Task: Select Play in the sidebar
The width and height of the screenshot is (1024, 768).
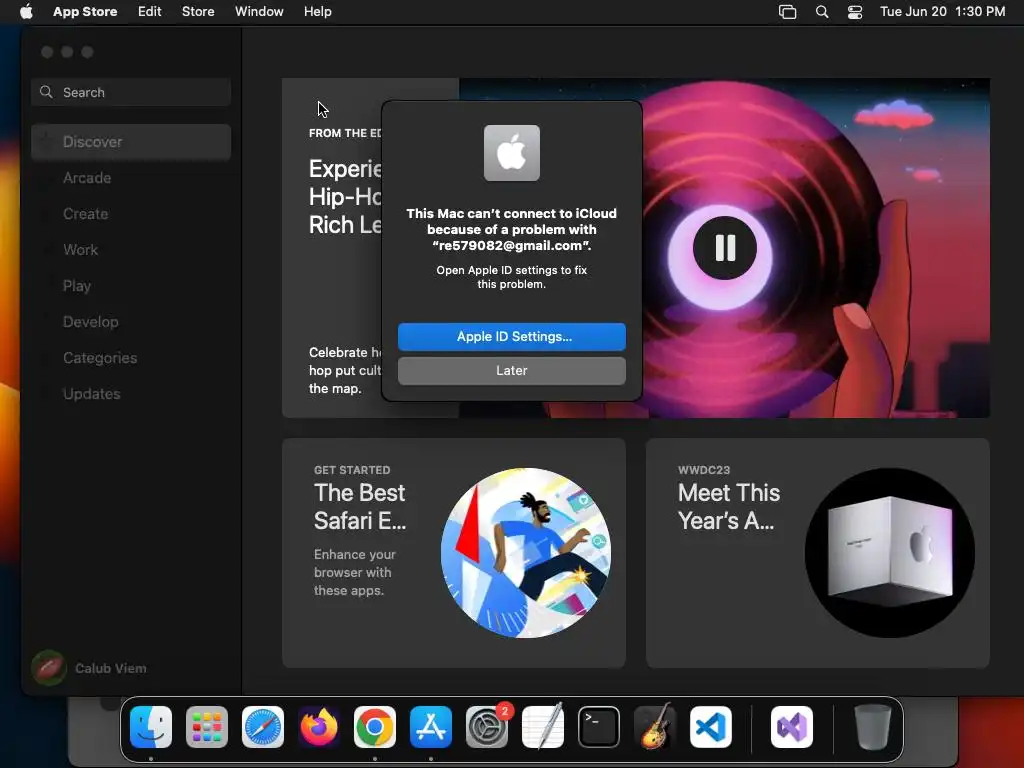Action: point(131,285)
